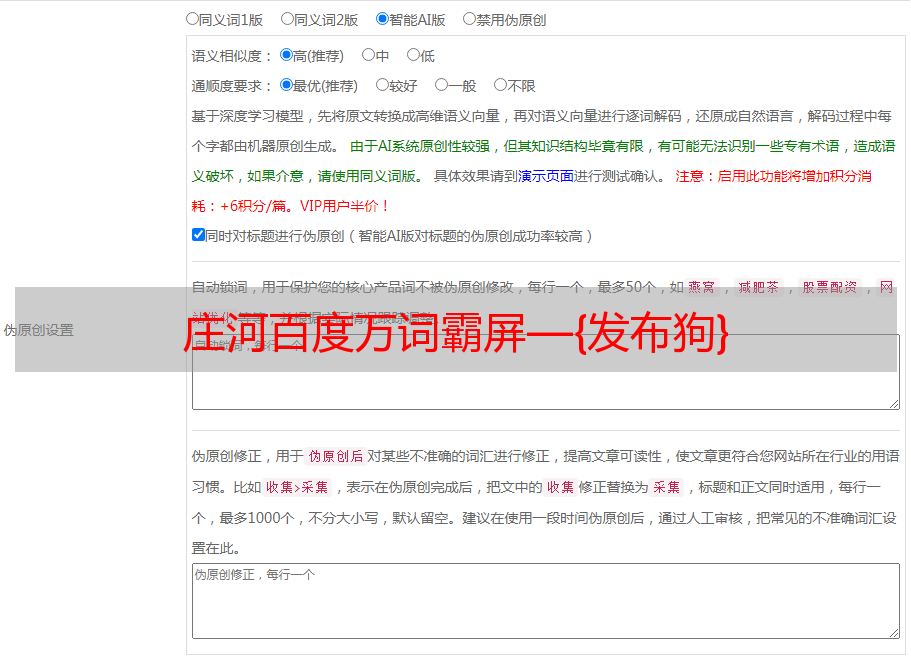Click the 自动锁词 text area resize handle
The height and width of the screenshot is (658, 911).
[893, 403]
